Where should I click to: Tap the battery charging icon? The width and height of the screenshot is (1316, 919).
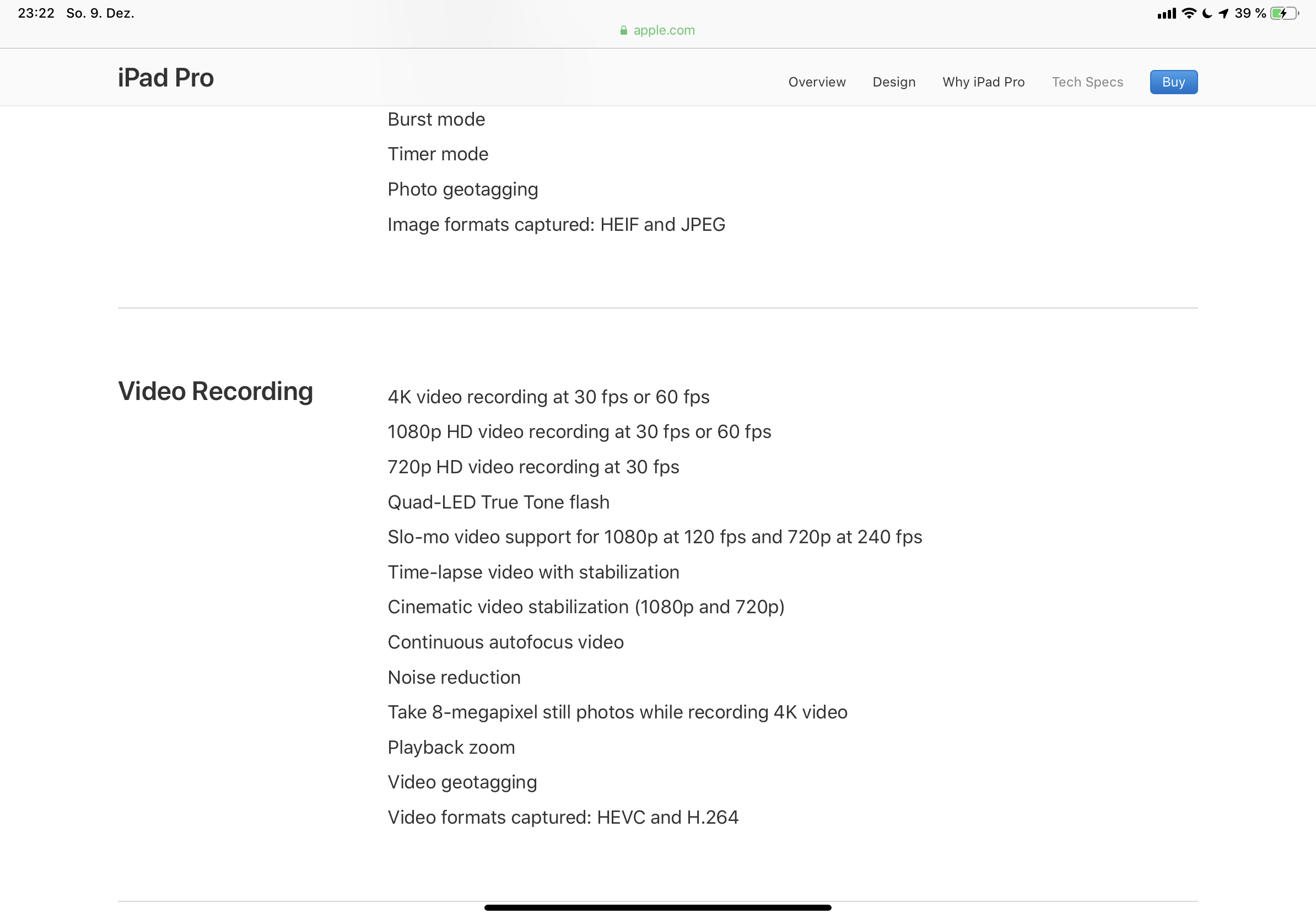coord(1285,13)
